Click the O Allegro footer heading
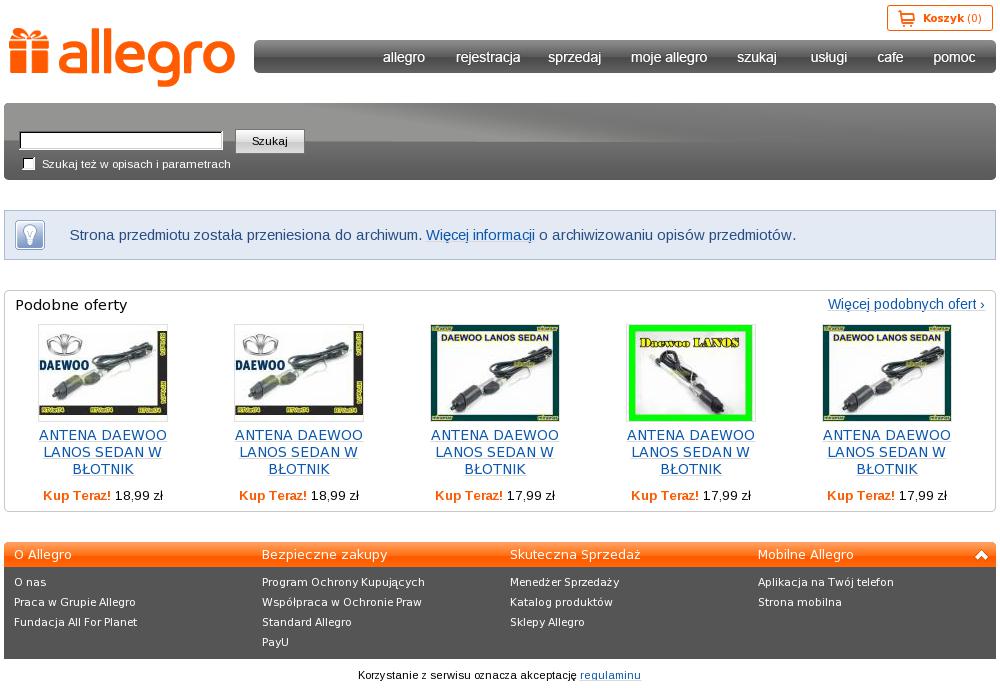This screenshot has height=695, width=1000. coord(43,555)
